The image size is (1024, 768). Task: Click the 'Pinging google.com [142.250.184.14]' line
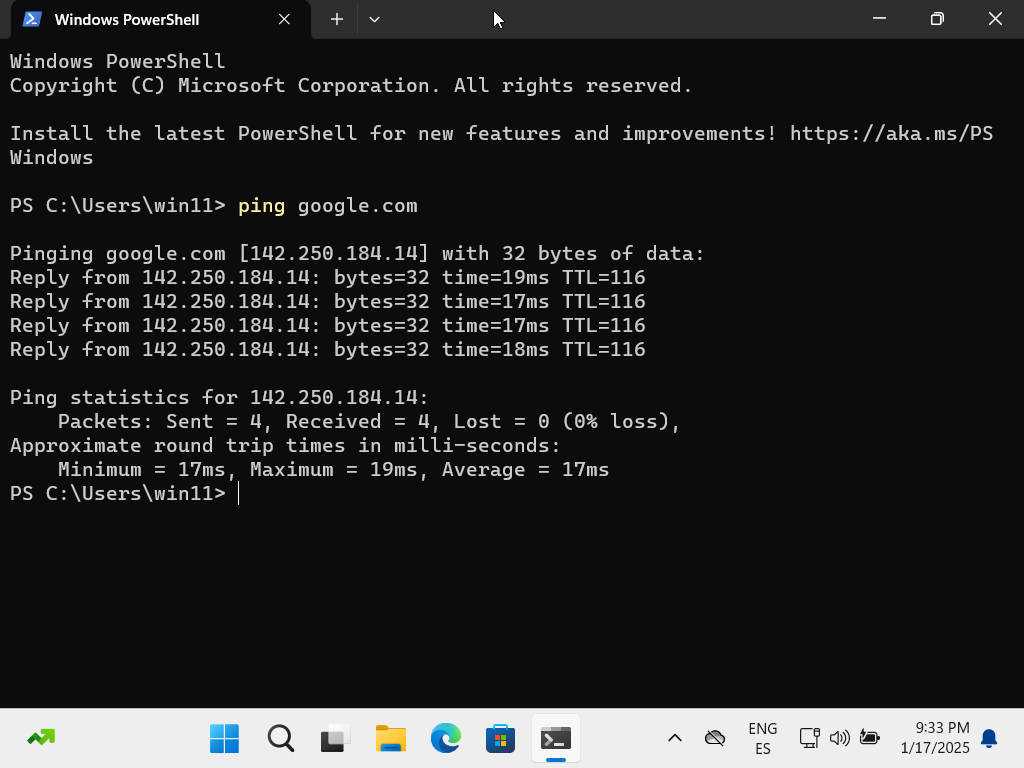click(357, 253)
